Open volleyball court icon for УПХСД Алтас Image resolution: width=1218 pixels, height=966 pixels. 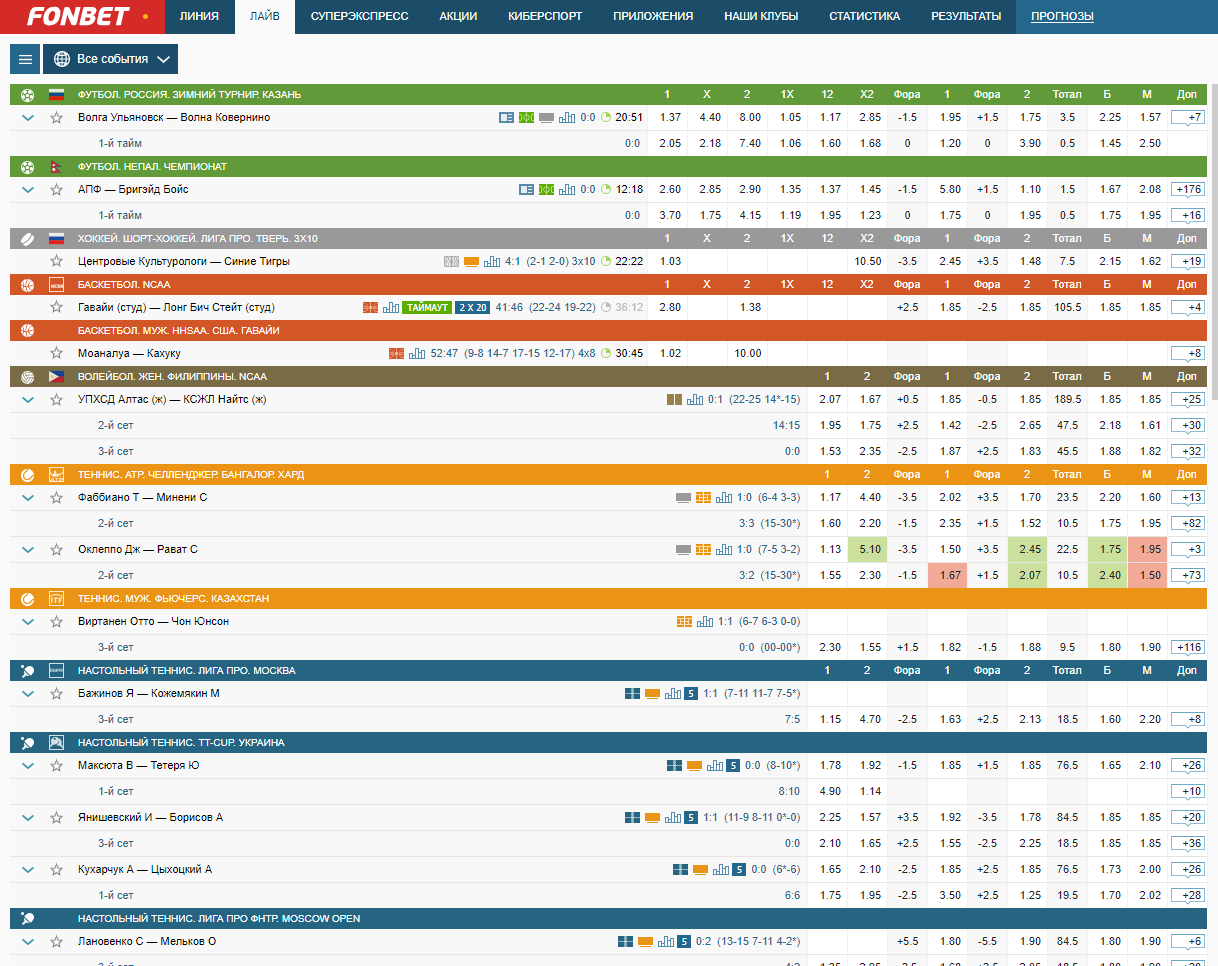(x=675, y=400)
